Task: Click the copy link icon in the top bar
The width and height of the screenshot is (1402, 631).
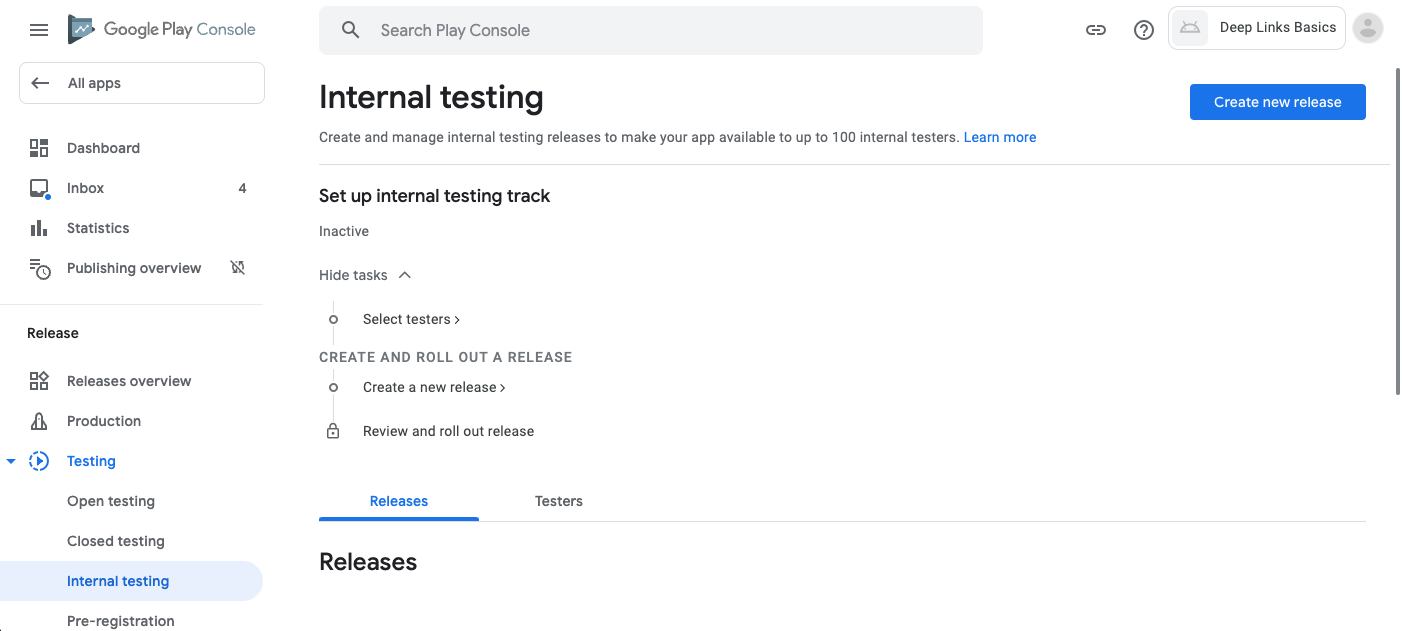Action: click(x=1096, y=30)
